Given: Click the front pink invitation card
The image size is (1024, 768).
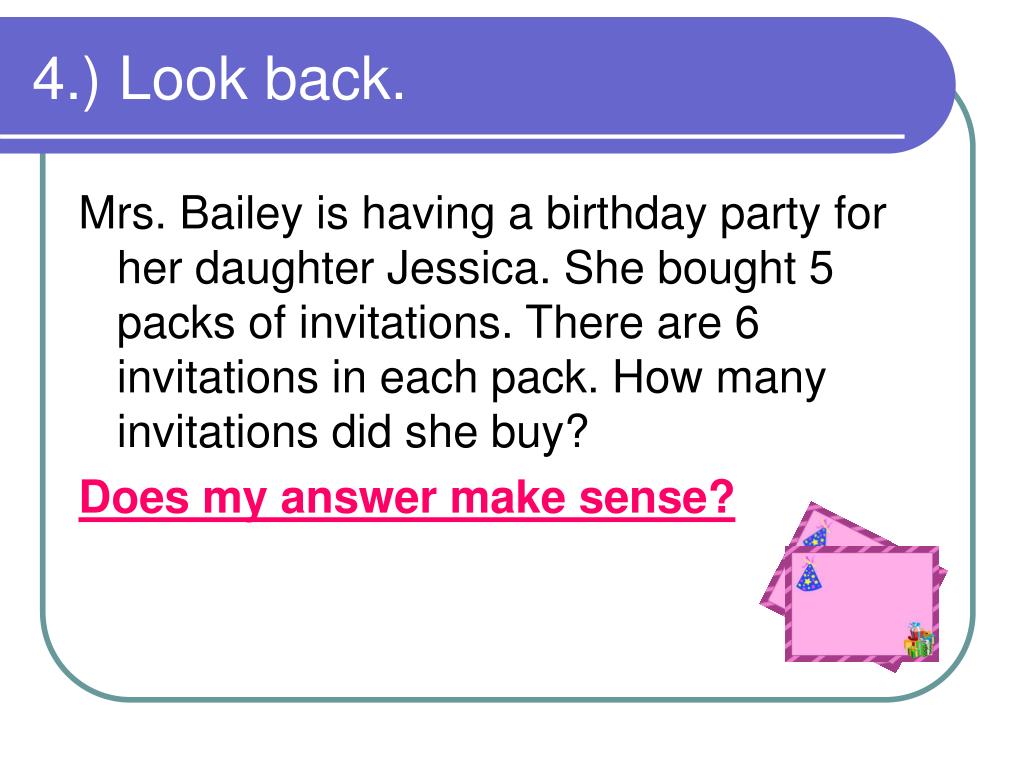Looking at the screenshot, I should point(862,604).
